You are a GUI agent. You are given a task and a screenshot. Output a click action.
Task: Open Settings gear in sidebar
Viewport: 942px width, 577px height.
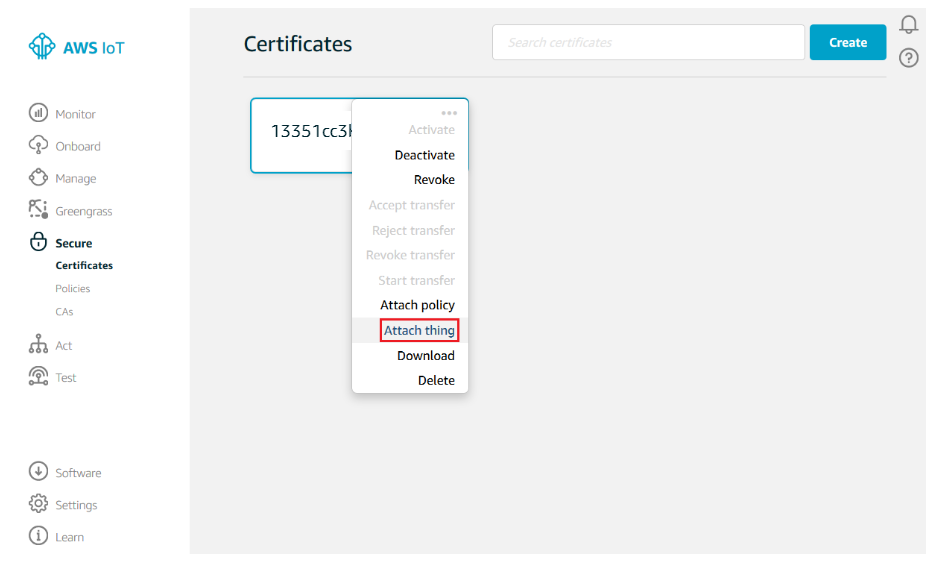click(38, 504)
